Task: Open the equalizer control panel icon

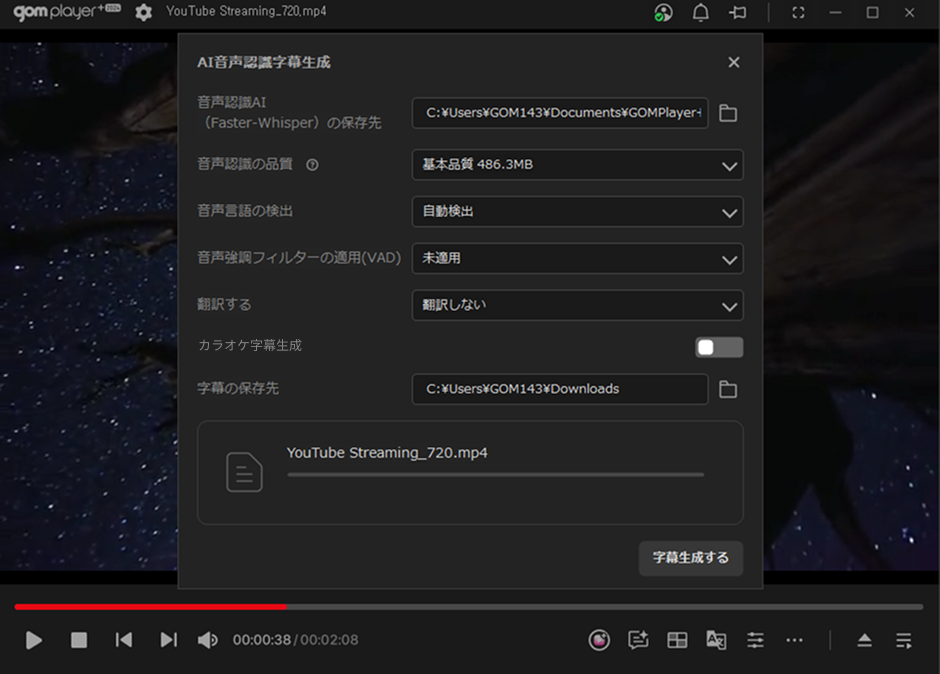Action: tap(755, 640)
